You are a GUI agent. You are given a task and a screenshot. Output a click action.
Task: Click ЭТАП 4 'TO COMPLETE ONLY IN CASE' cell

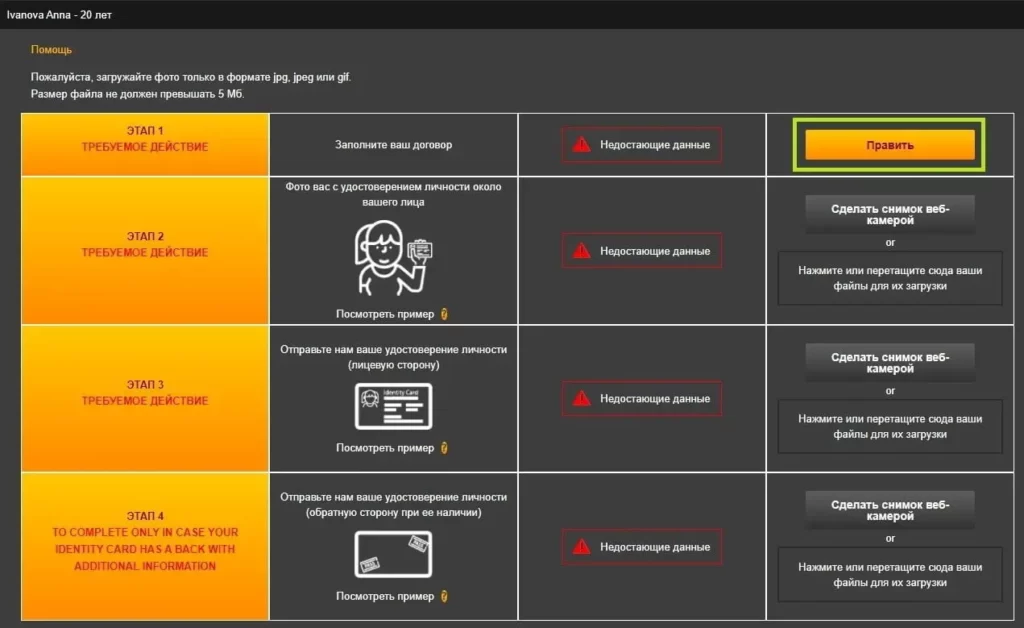(145, 546)
